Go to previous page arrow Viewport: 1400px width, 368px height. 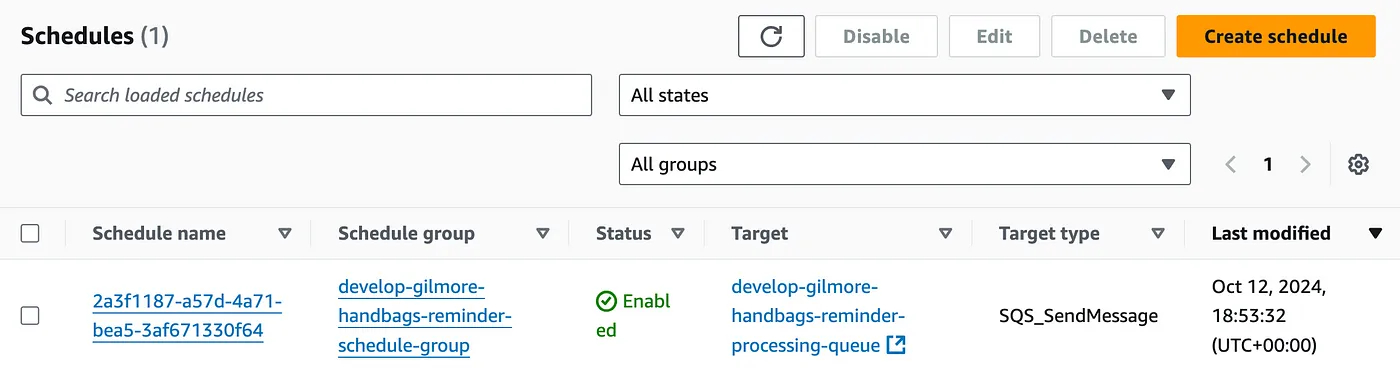(1231, 164)
